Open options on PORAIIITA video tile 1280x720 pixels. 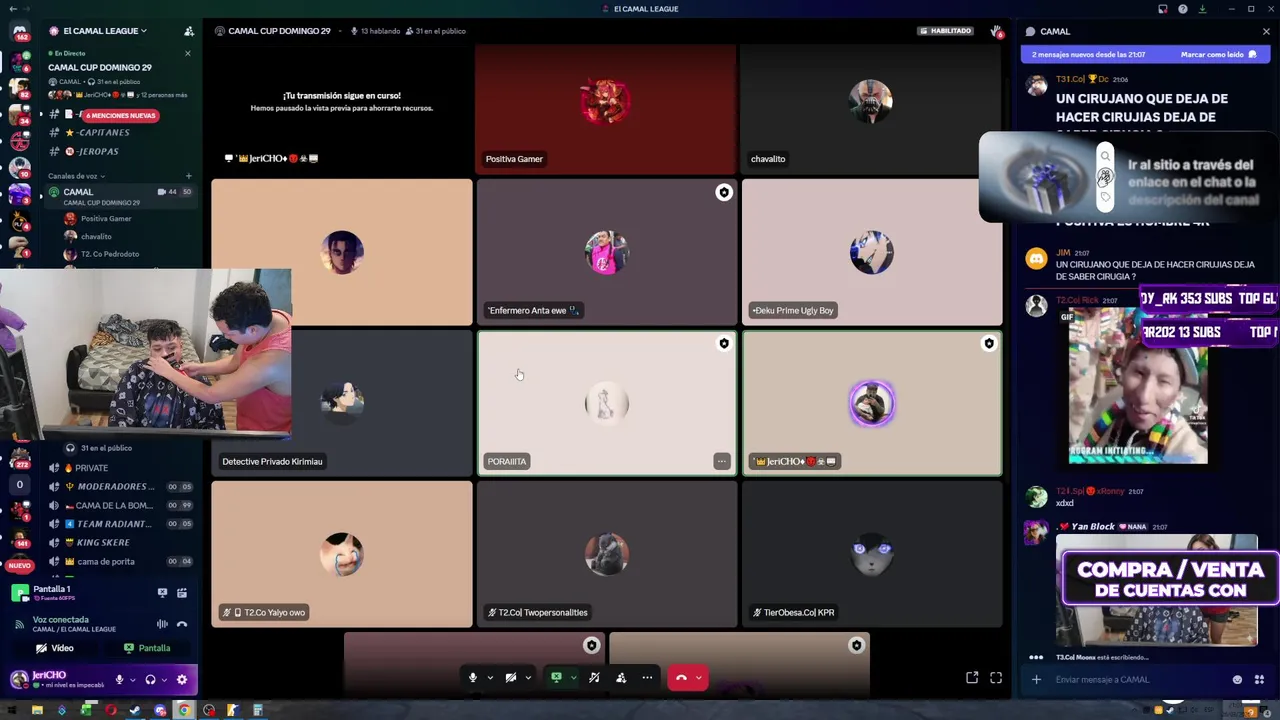[x=721, y=461]
